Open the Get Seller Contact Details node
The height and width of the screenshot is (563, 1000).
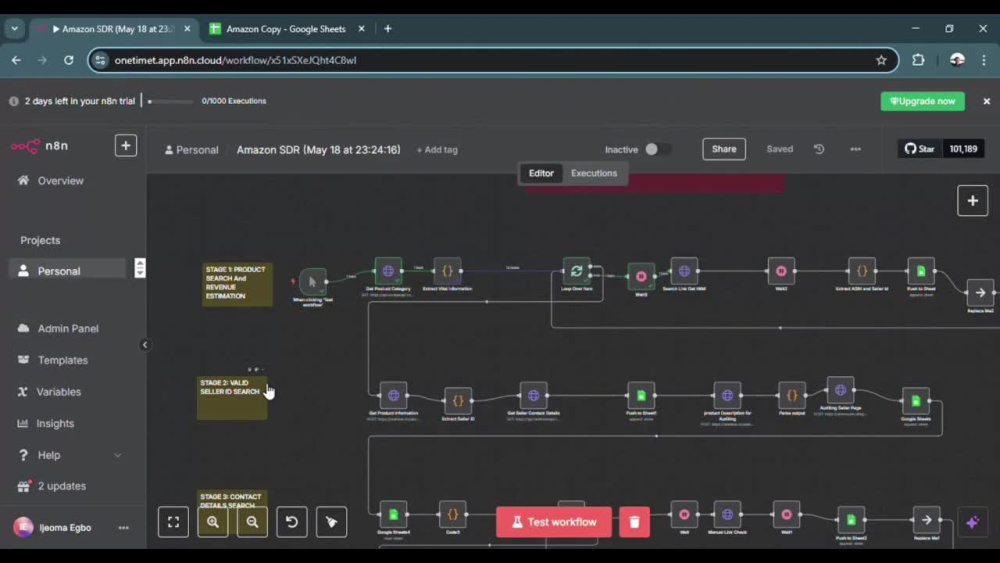point(533,395)
